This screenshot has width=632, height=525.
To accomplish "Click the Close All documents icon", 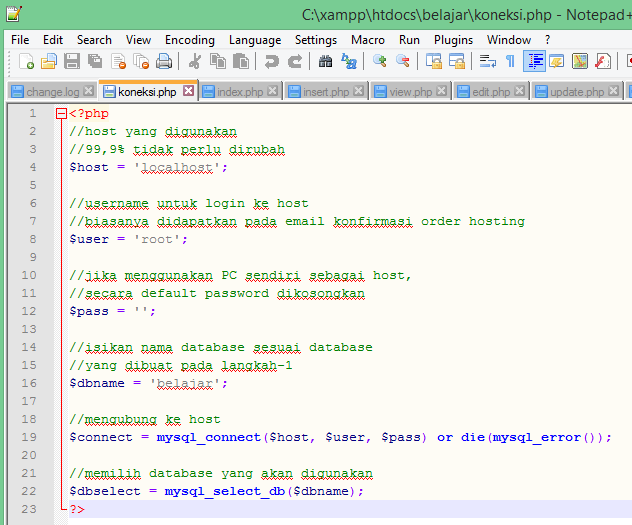I will tap(141, 62).
